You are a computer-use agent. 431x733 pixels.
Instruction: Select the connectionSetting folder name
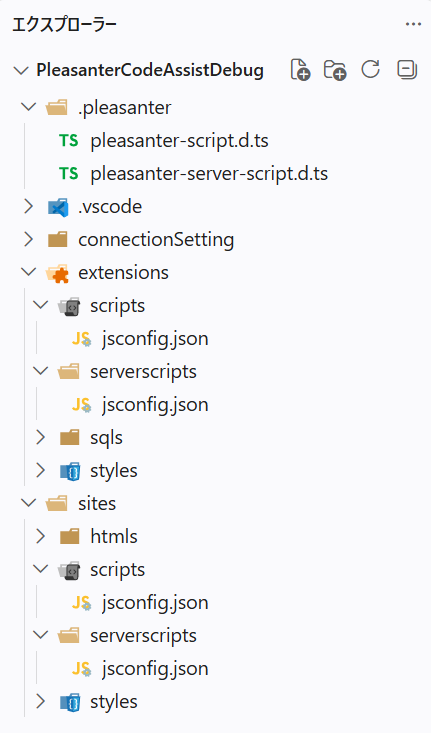[x=156, y=240]
